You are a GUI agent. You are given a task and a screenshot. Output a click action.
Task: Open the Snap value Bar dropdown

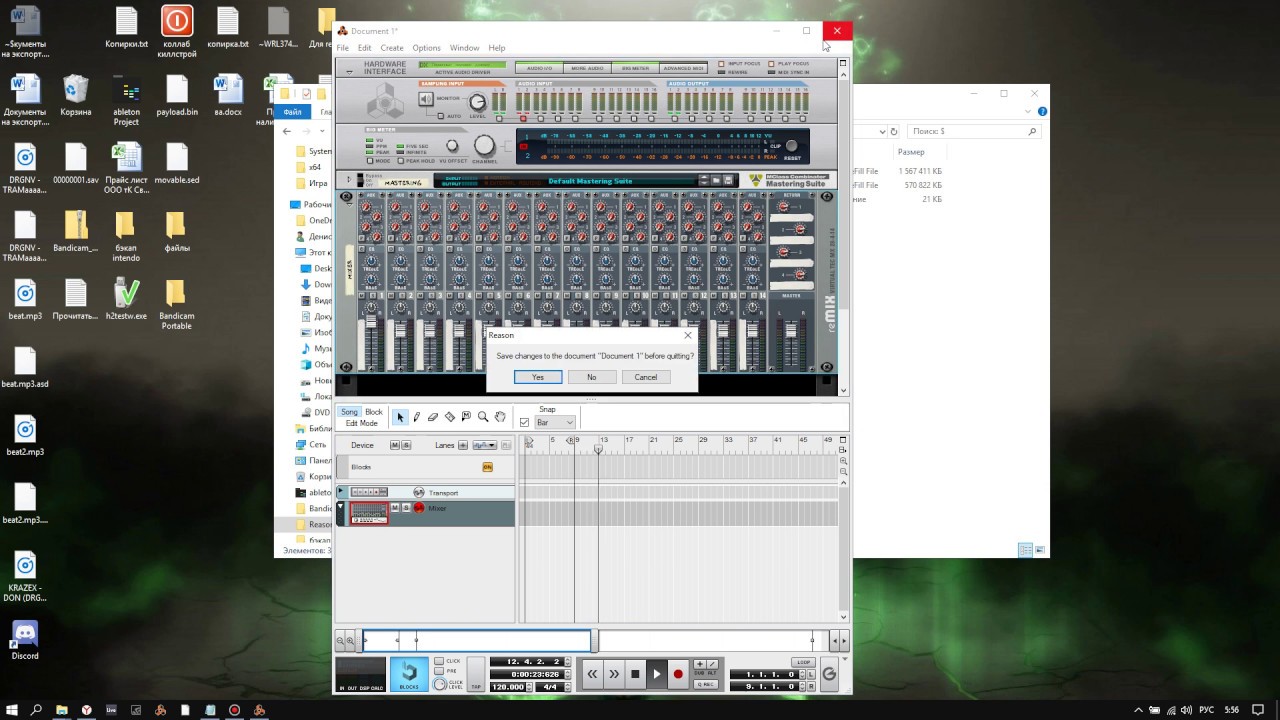pos(555,423)
